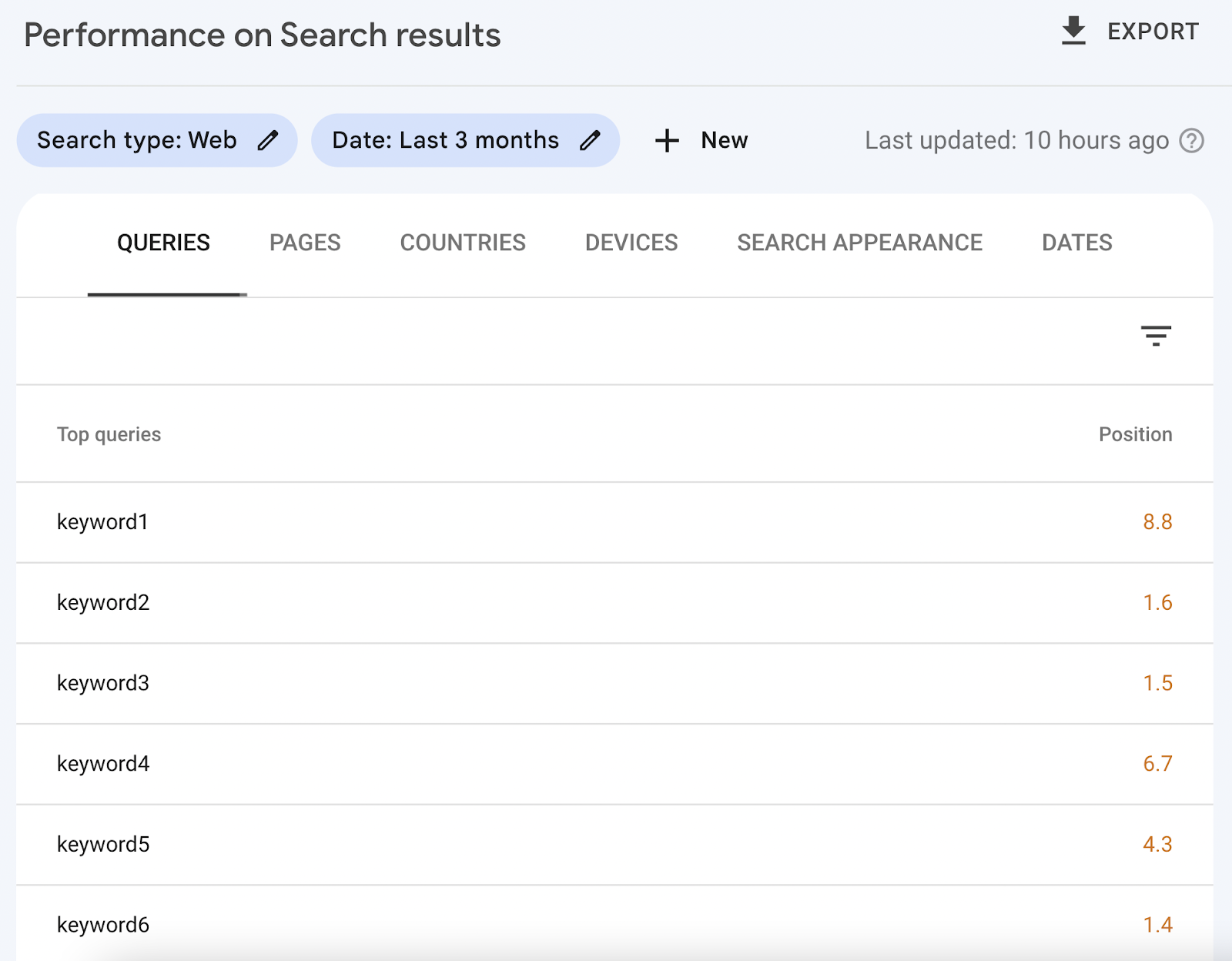
Task: Click the Export download icon
Action: tap(1073, 32)
